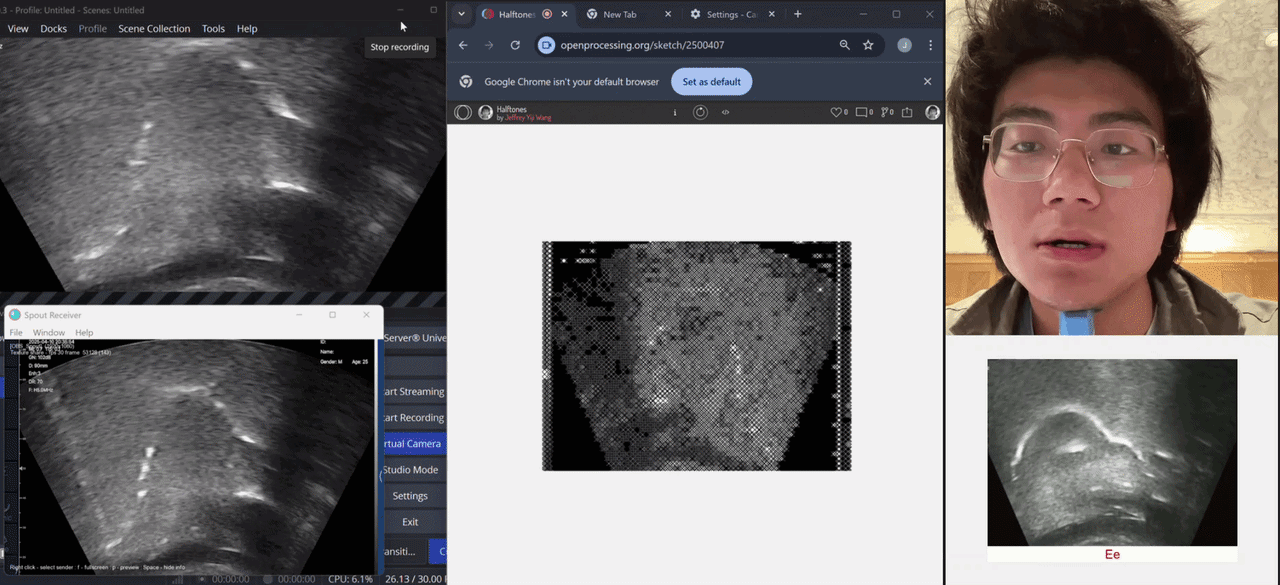Click the Ee label under ultrasound image
1280x585 pixels.
pyautogui.click(x=1112, y=554)
